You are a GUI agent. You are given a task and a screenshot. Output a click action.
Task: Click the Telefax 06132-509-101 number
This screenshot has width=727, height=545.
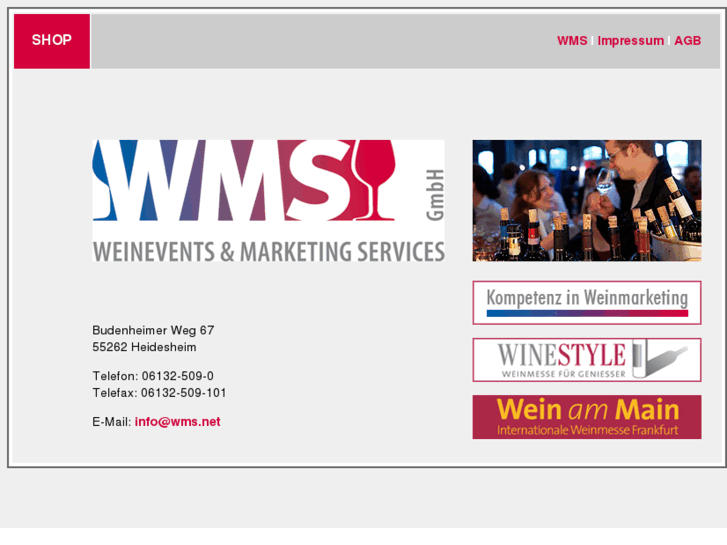point(184,393)
